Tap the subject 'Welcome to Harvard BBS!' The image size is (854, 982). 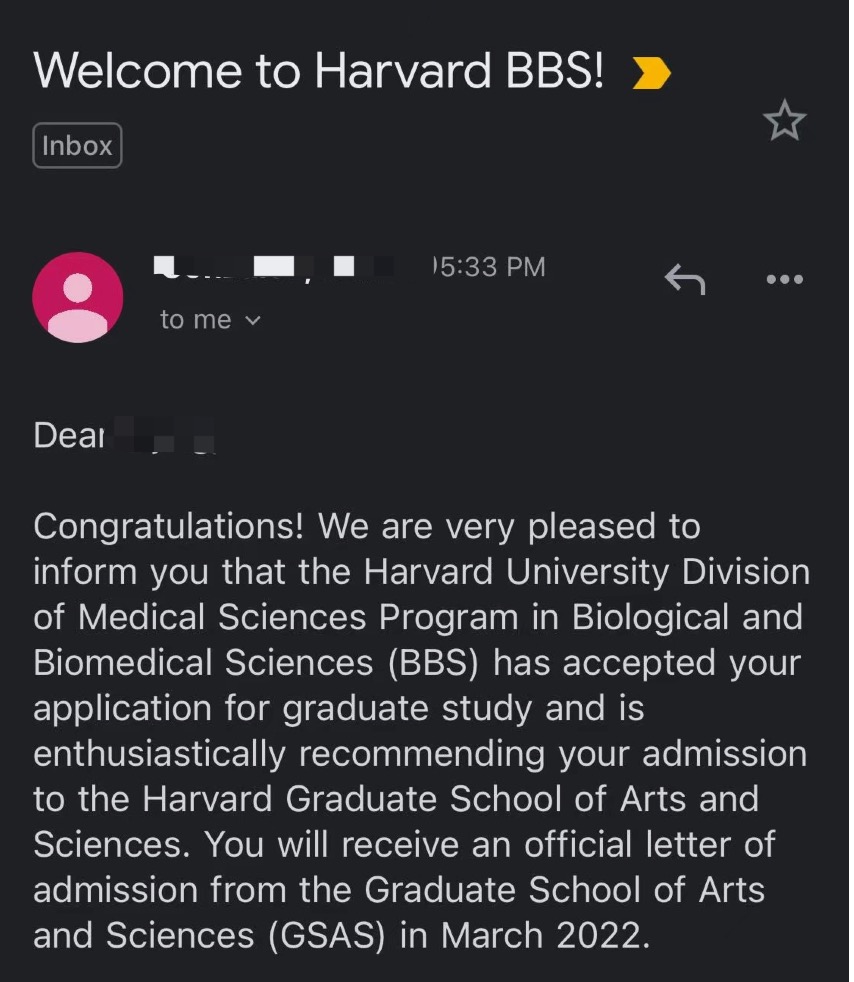click(x=319, y=70)
